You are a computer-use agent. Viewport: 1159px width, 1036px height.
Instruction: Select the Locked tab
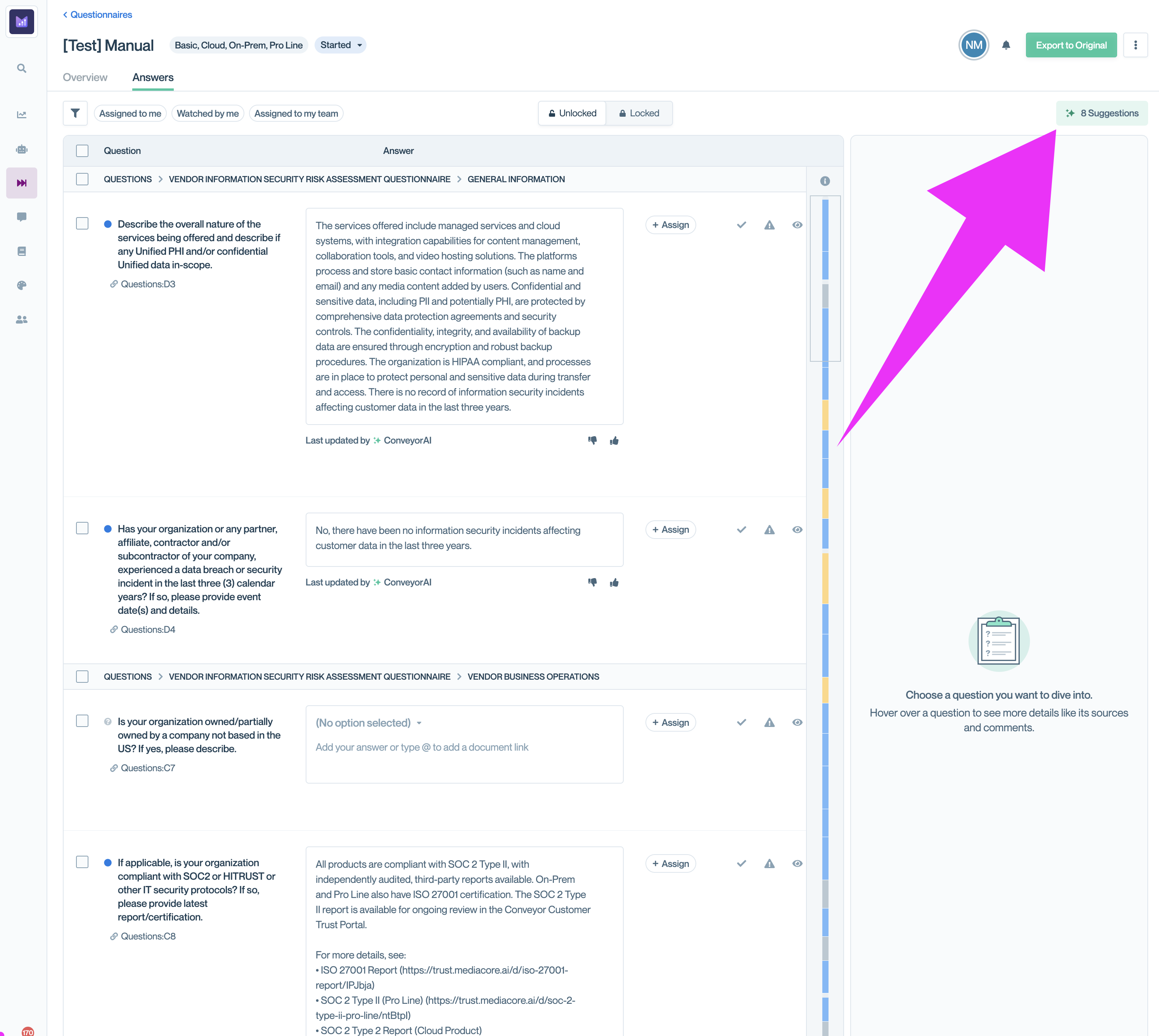[x=639, y=113]
